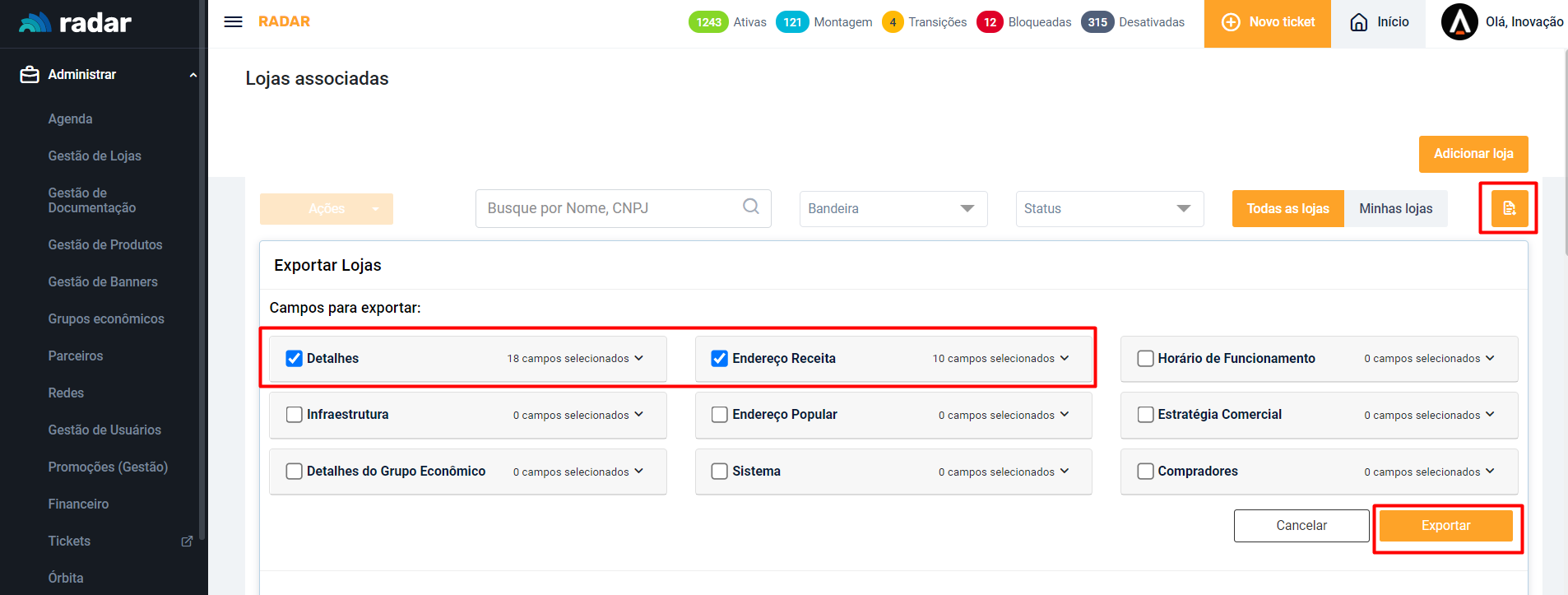Enable the Infraestrutura checkbox
Screen dimensions: 1568x595
tap(294, 415)
